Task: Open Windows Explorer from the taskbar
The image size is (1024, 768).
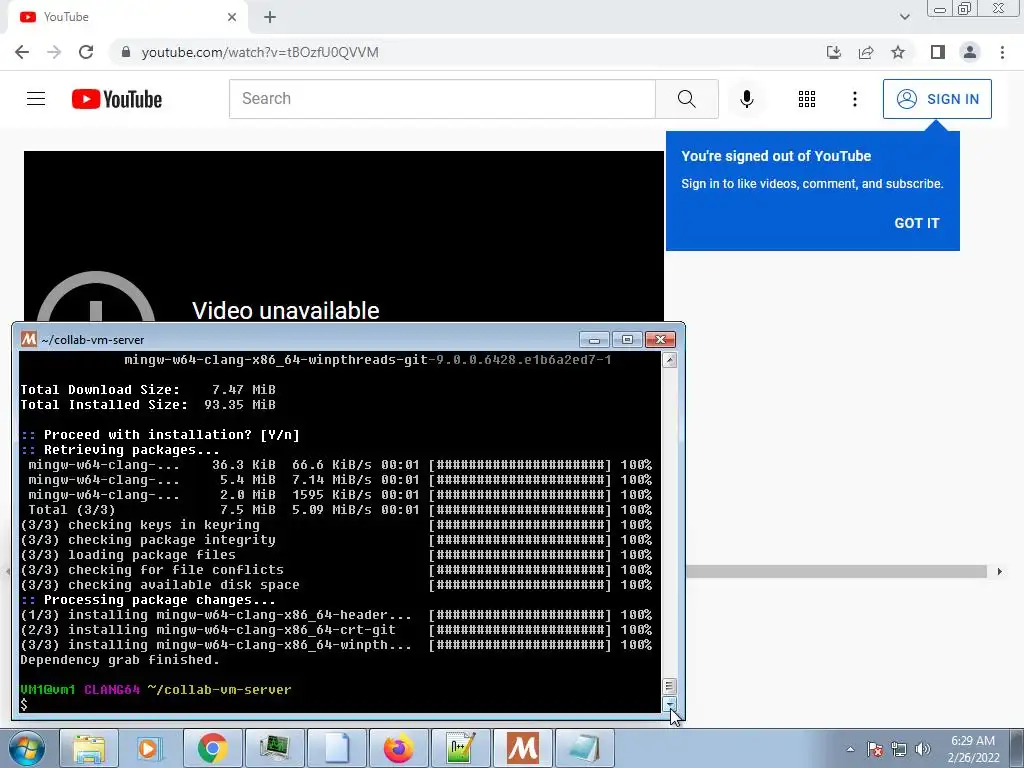Action: click(89, 748)
